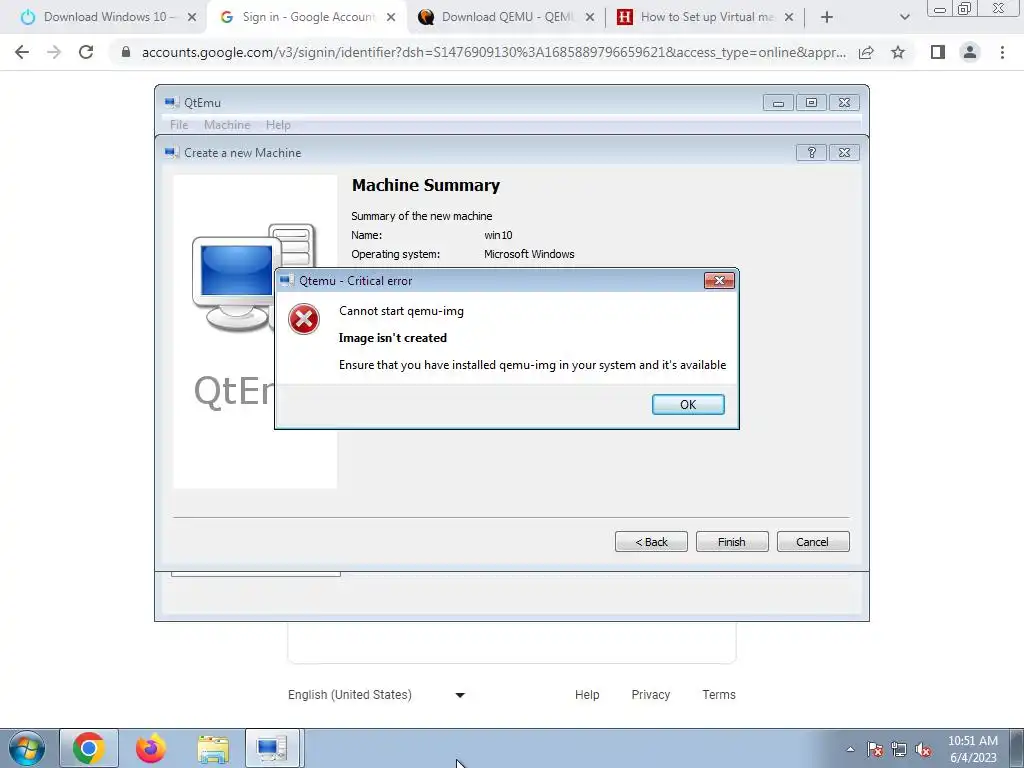Click the 'Cannot start qemu-img' text
Image resolution: width=1024 pixels, height=768 pixels.
coord(401,311)
